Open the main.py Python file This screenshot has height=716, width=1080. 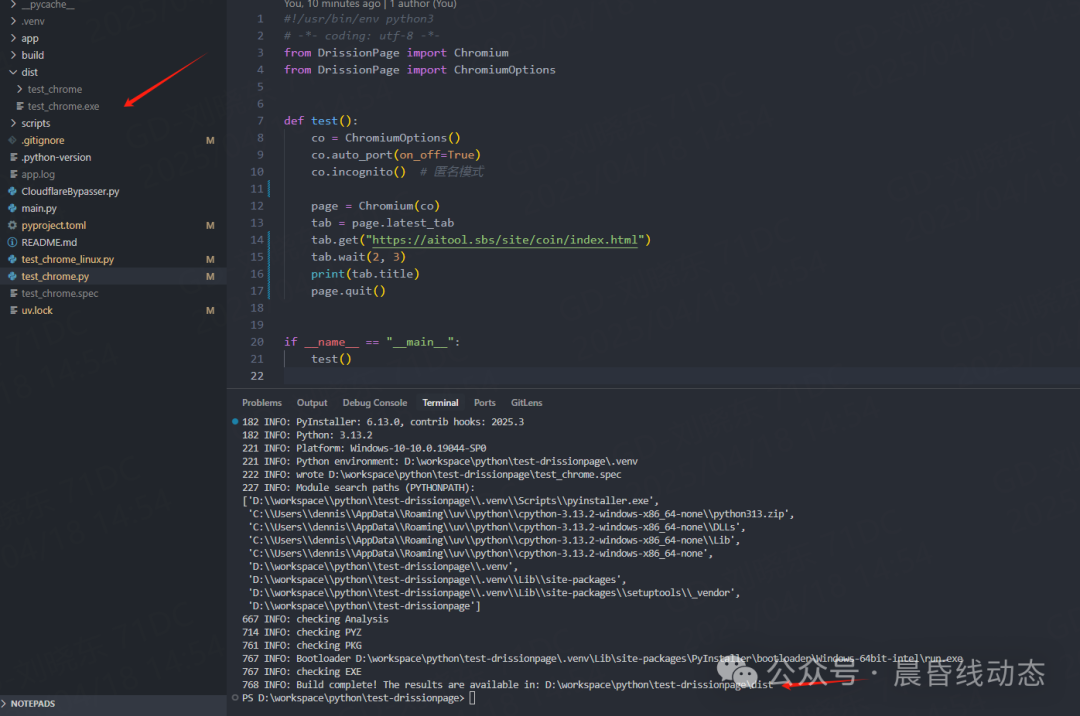[39, 208]
